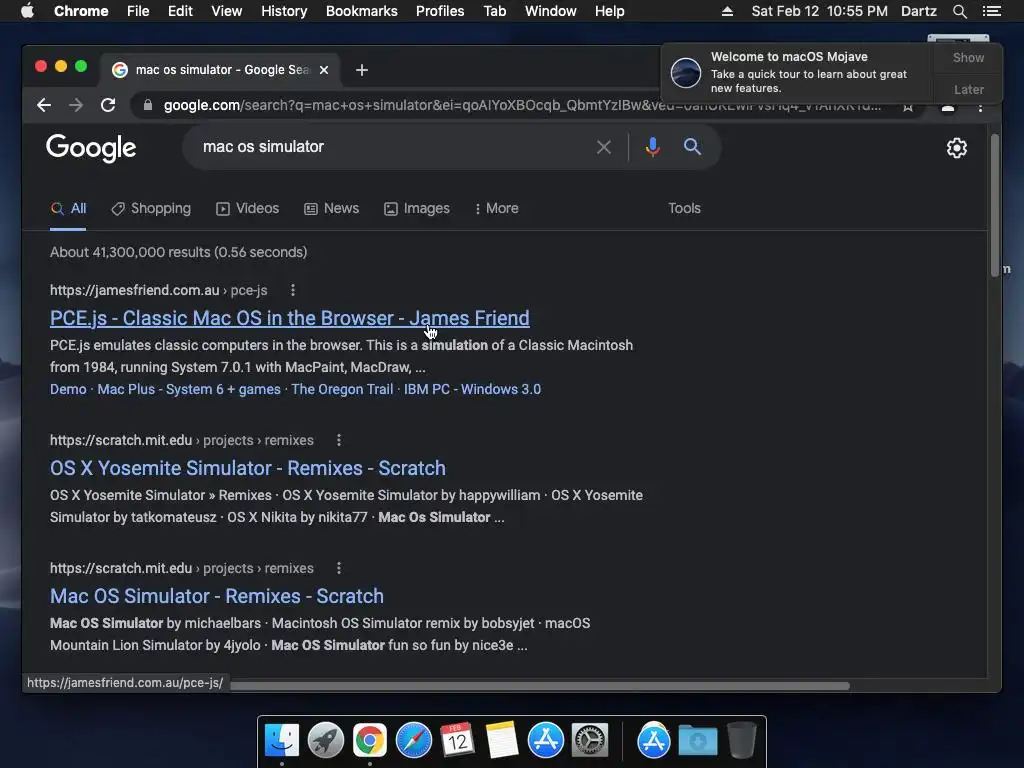The width and height of the screenshot is (1024, 768).
Task: Click into the Google search field
Action: click(x=392, y=147)
